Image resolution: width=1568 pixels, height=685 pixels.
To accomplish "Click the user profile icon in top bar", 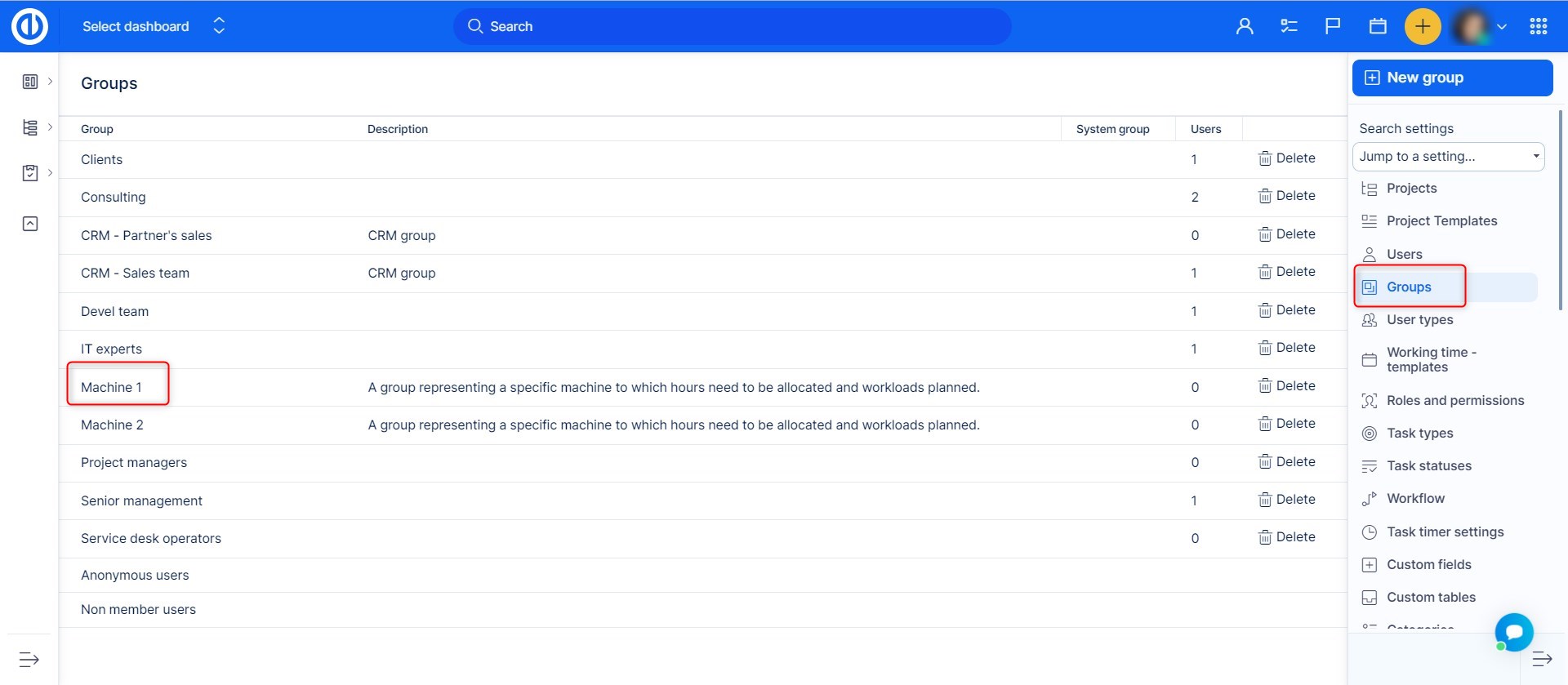I will click(1244, 26).
